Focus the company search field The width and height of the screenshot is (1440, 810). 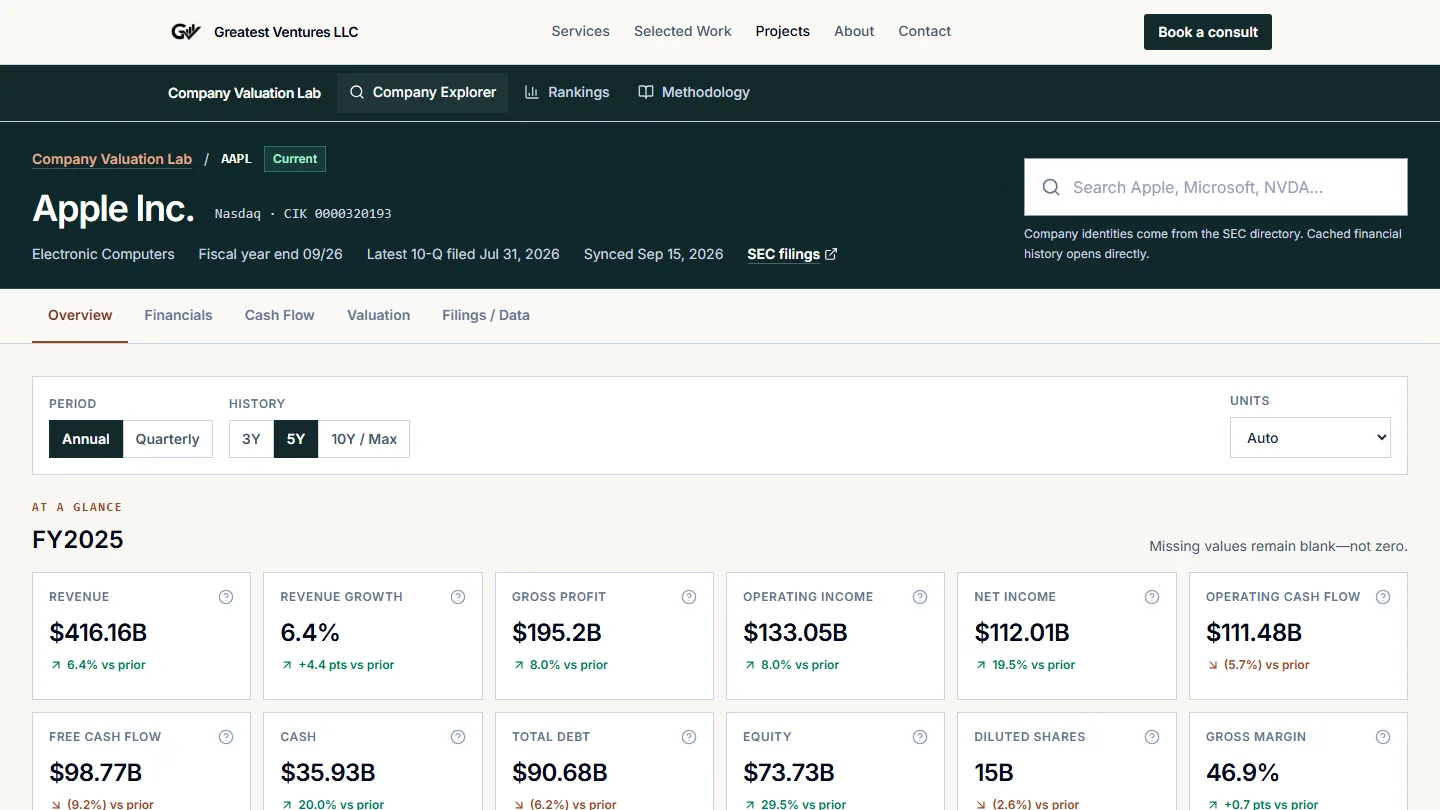click(x=1216, y=187)
